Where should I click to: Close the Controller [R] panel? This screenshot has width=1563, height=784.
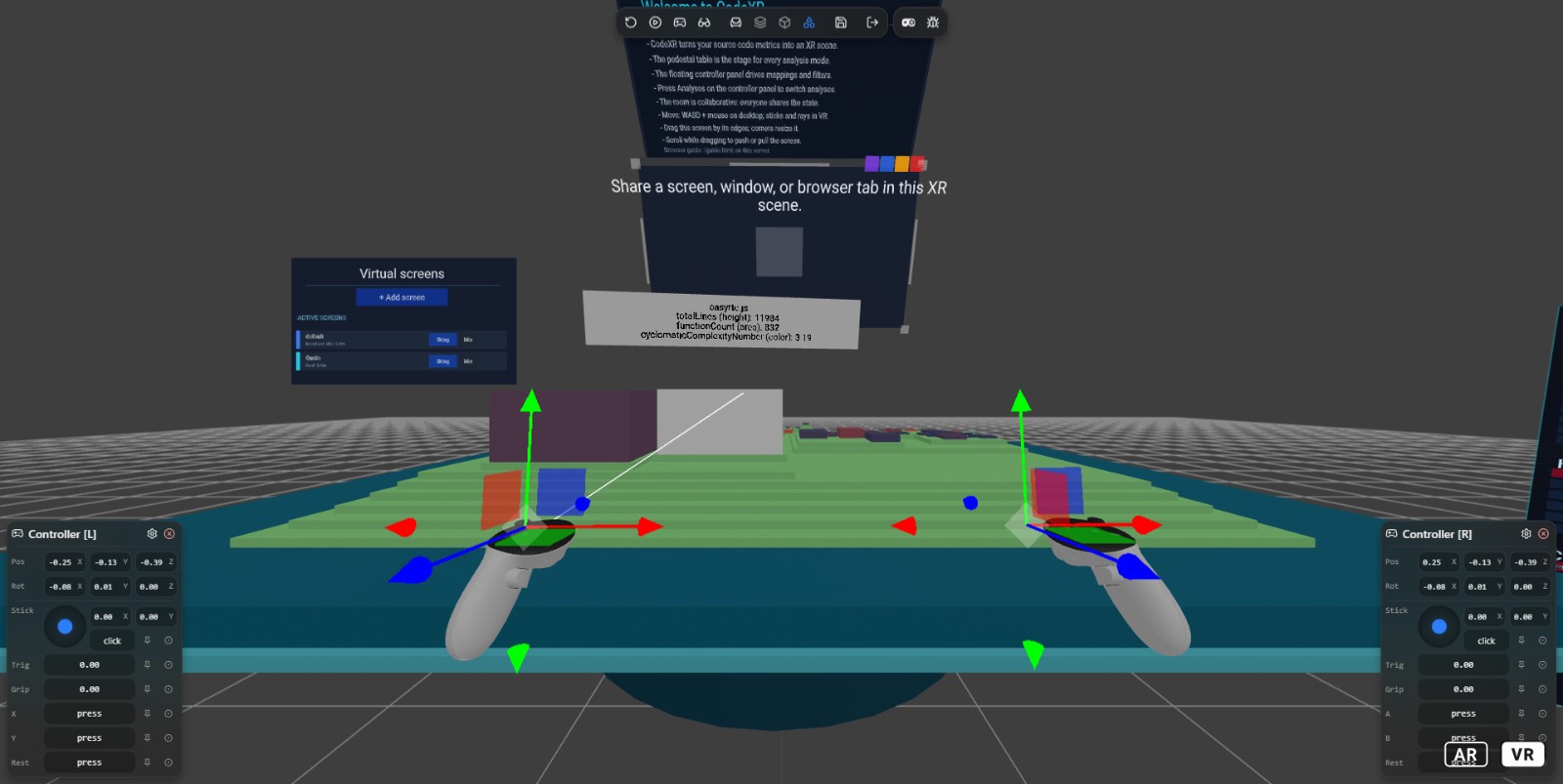1543,534
